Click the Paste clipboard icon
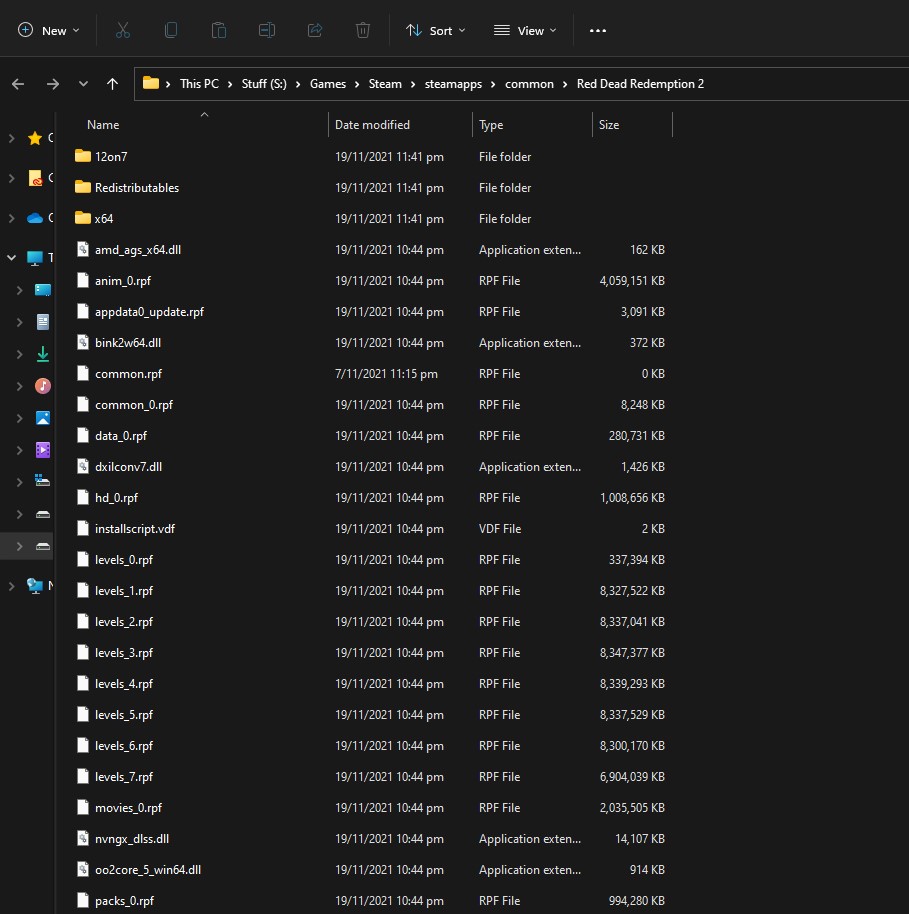Image resolution: width=909 pixels, height=914 pixels. [x=219, y=30]
